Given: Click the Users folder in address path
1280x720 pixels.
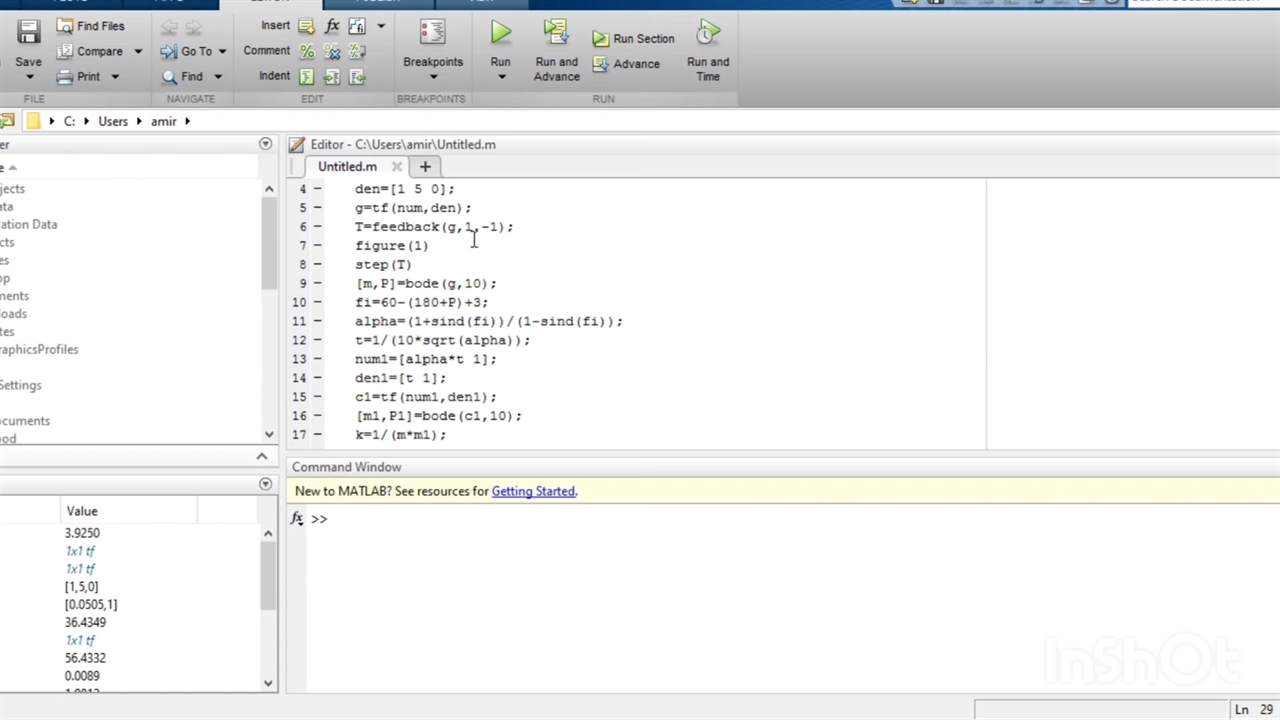Looking at the screenshot, I should coord(113,121).
